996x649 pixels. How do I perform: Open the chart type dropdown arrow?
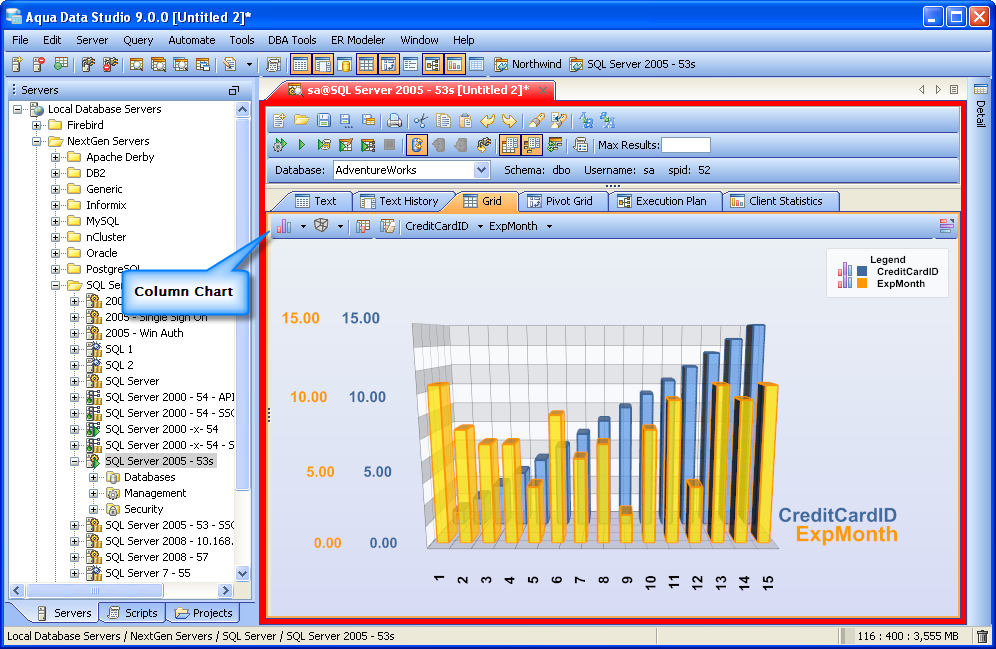click(303, 226)
